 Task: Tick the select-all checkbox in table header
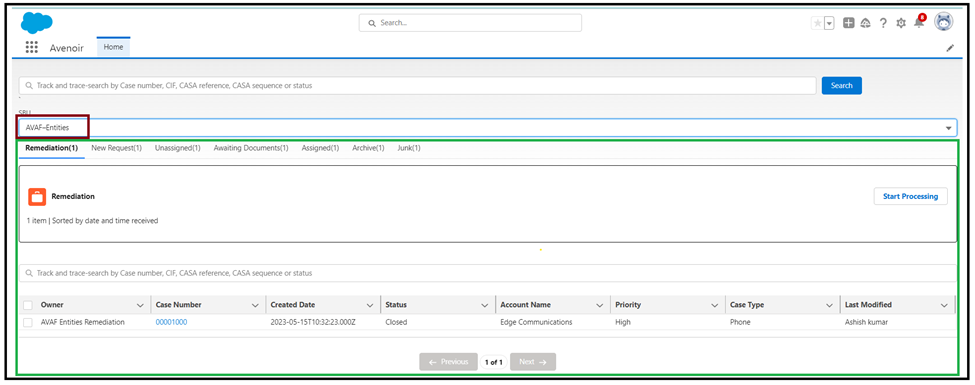click(x=28, y=305)
